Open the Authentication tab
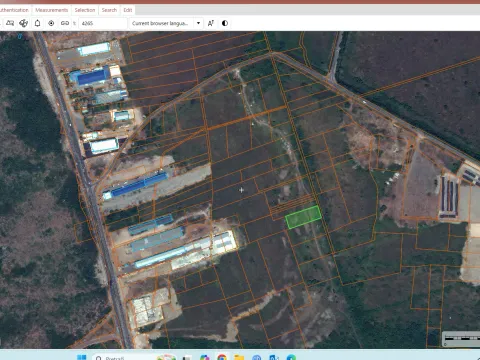 click(x=14, y=10)
